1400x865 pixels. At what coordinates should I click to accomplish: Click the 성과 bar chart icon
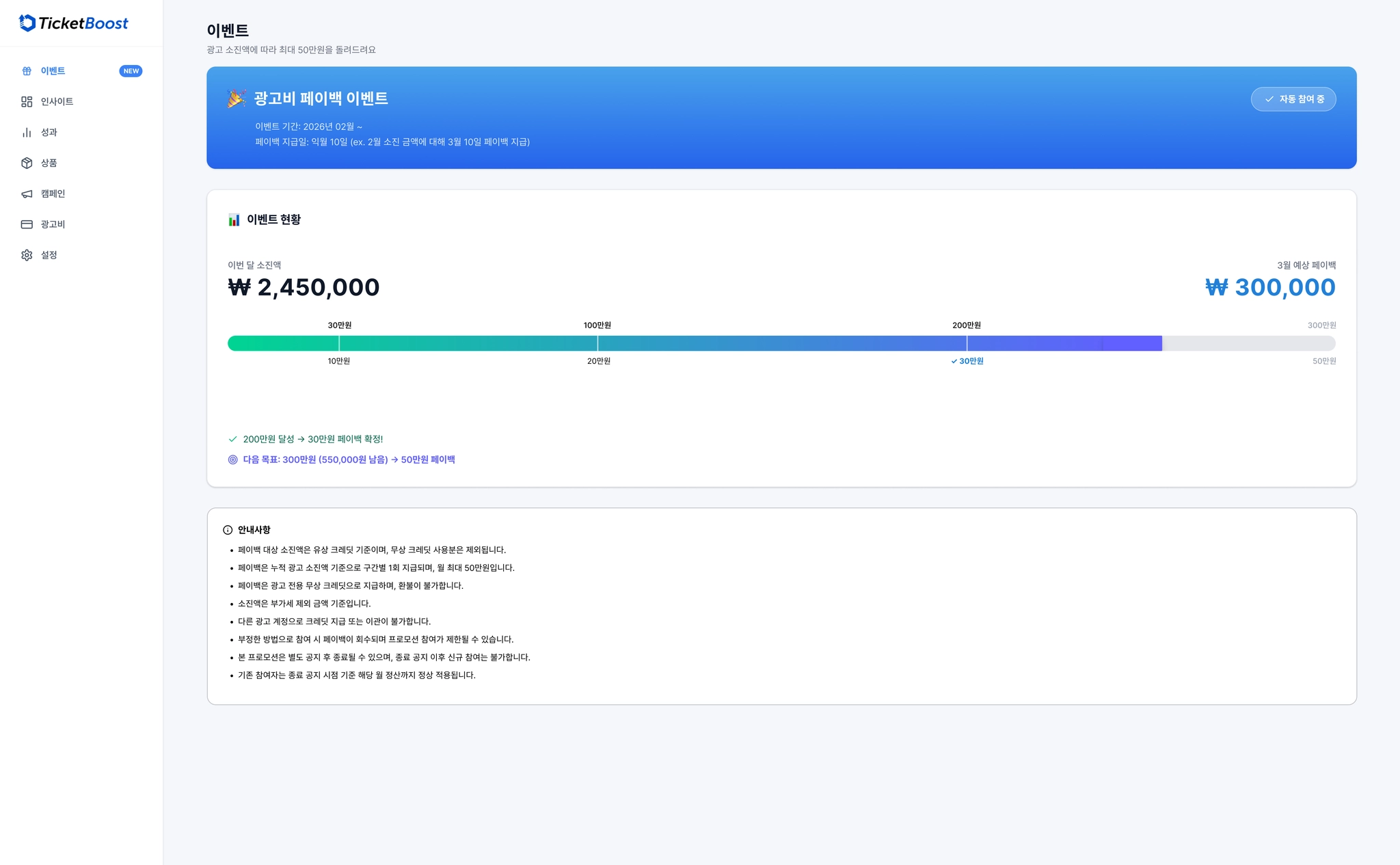[x=27, y=133]
